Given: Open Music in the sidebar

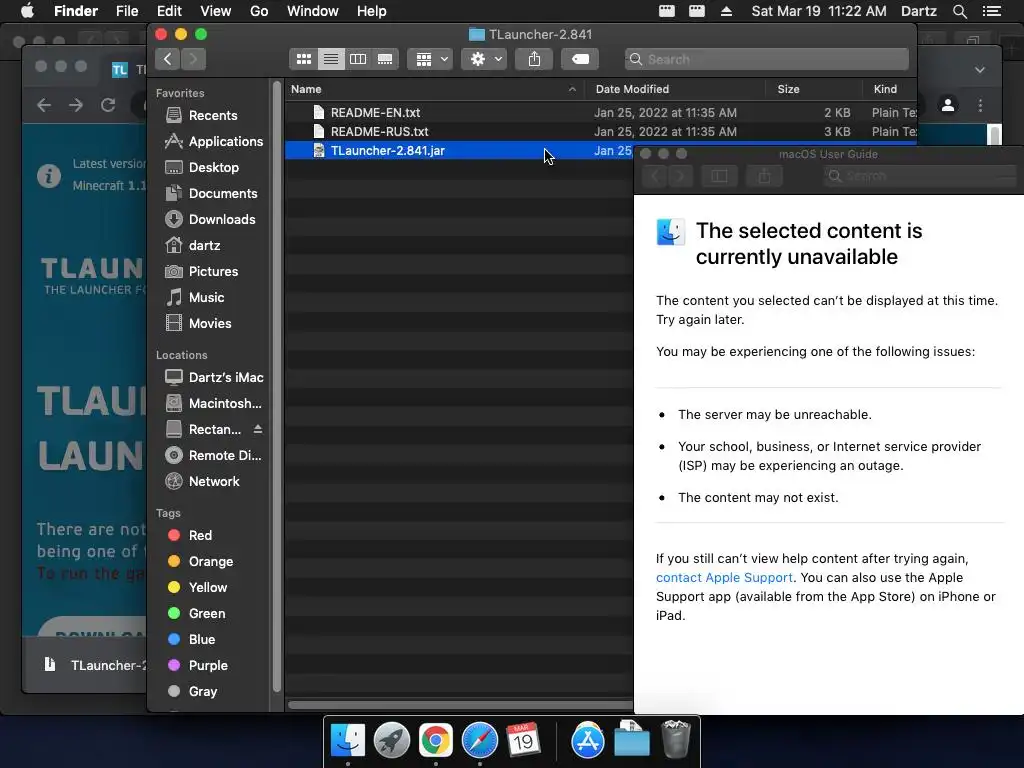Looking at the screenshot, I should tap(195, 298).
